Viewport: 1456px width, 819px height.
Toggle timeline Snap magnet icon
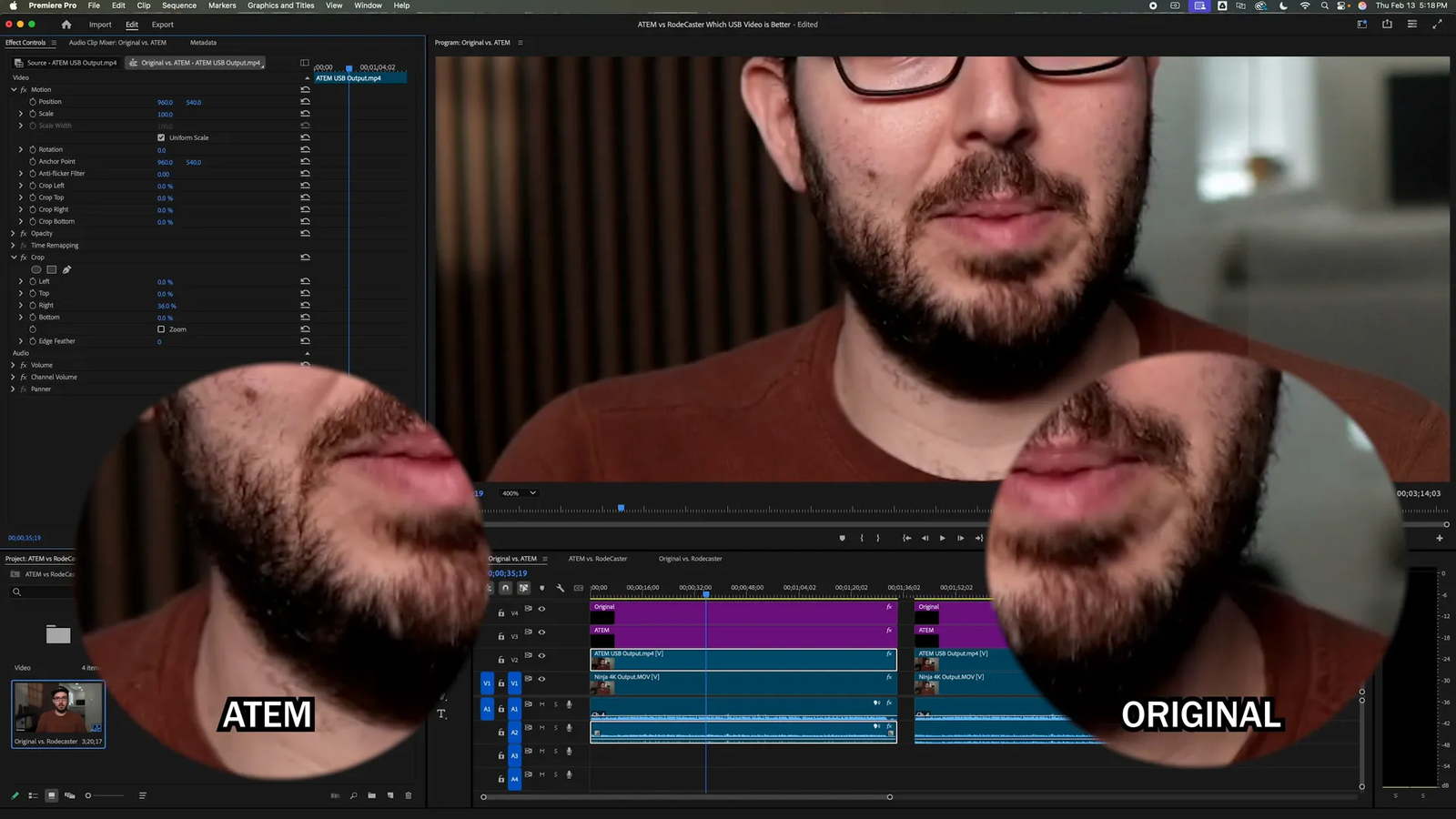point(505,588)
